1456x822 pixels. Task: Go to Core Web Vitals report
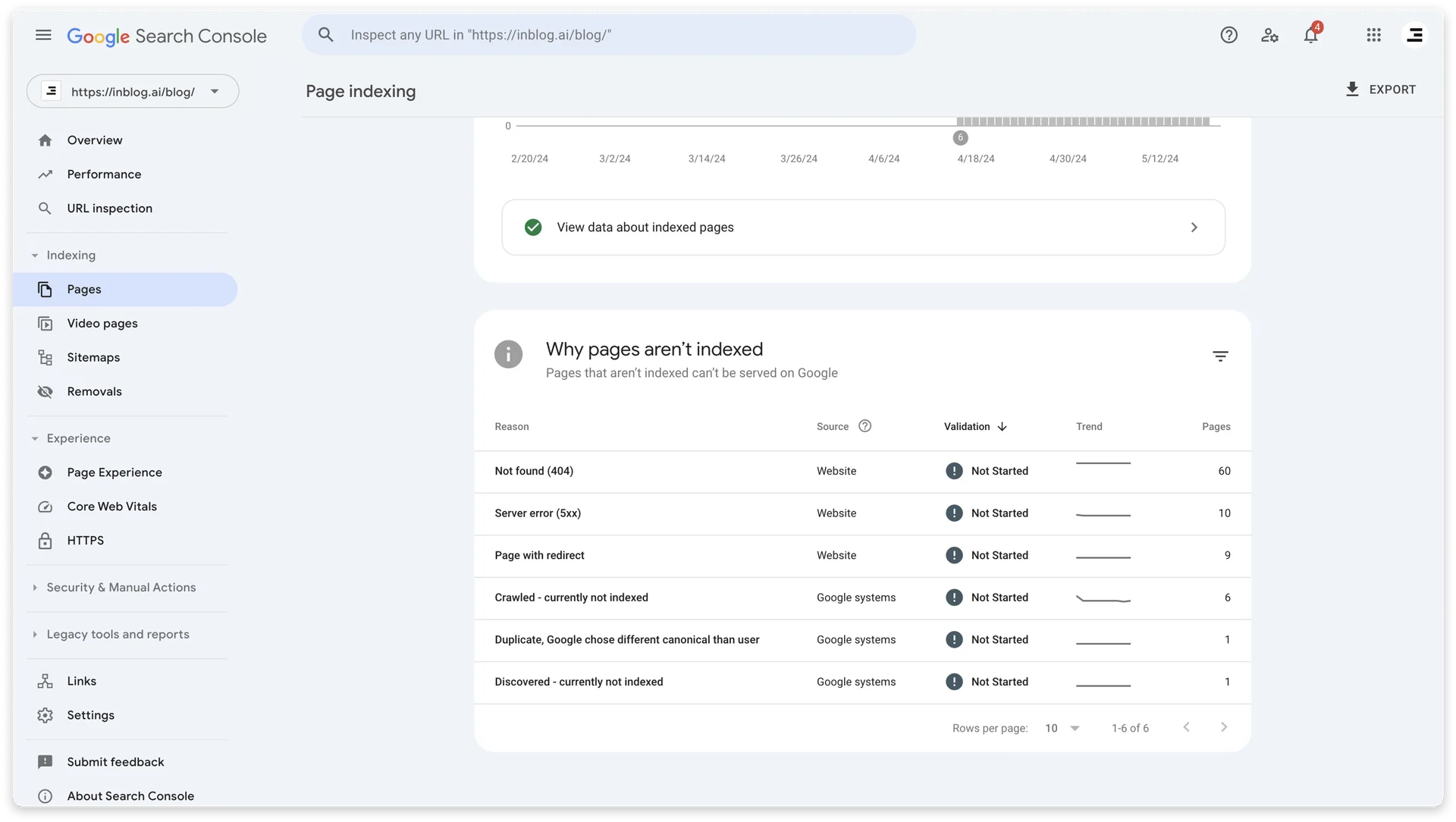click(x=111, y=507)
